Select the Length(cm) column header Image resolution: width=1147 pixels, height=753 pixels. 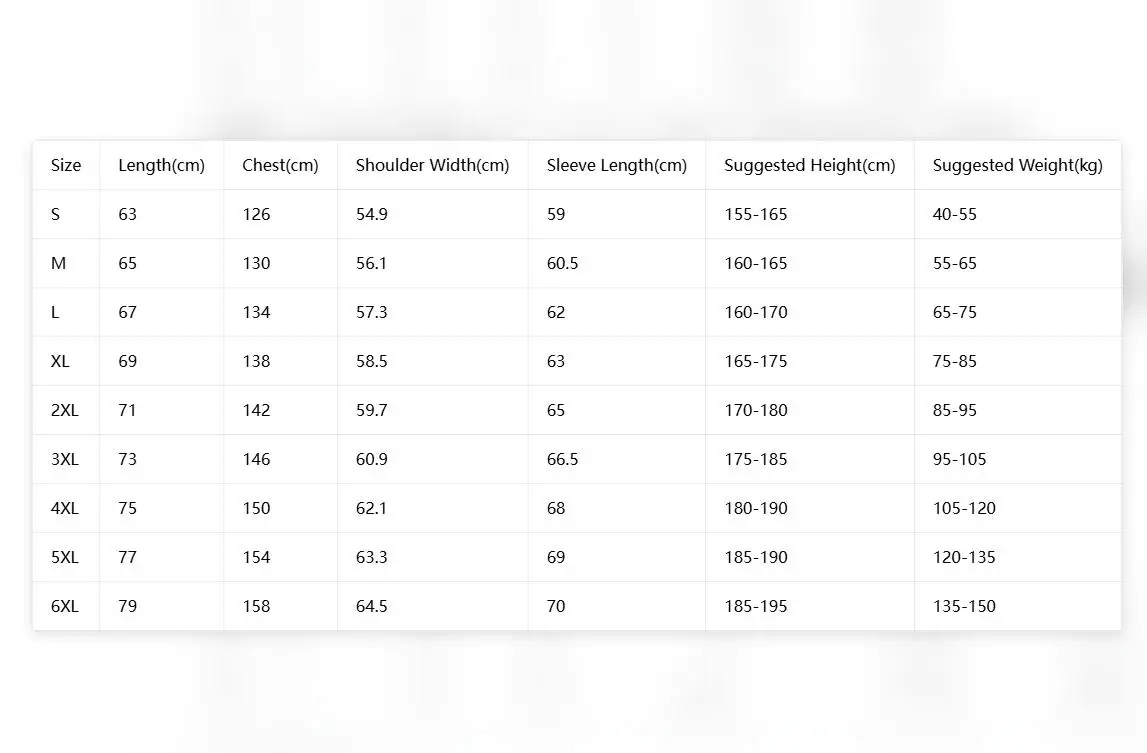click(162, 165)
